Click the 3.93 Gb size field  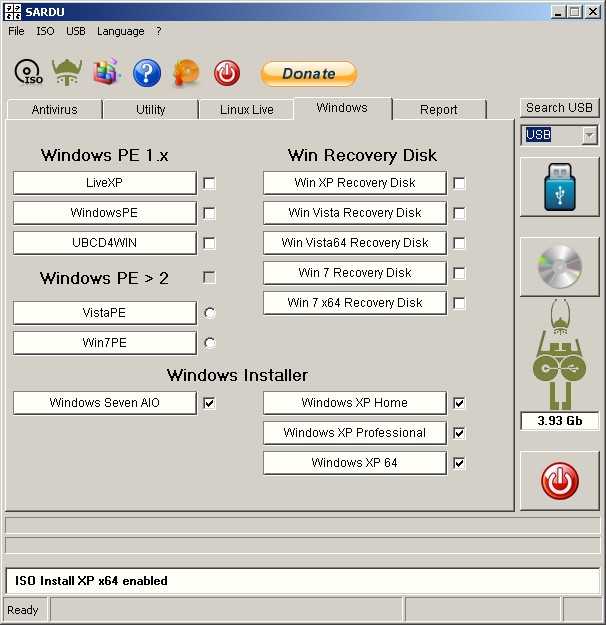[x=559, y=421]
